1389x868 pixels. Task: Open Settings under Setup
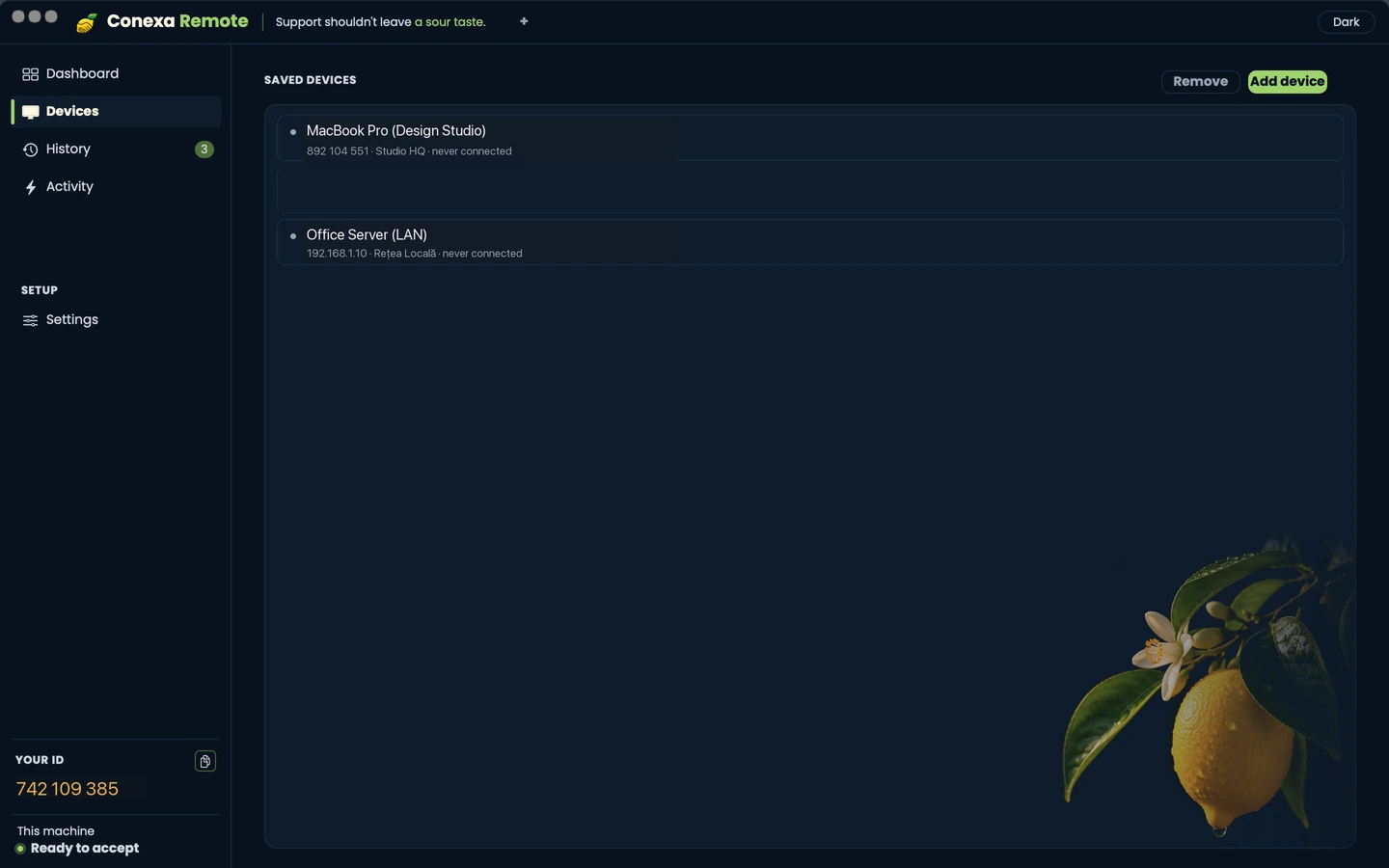pyautogui.click(x=117, y=320)
